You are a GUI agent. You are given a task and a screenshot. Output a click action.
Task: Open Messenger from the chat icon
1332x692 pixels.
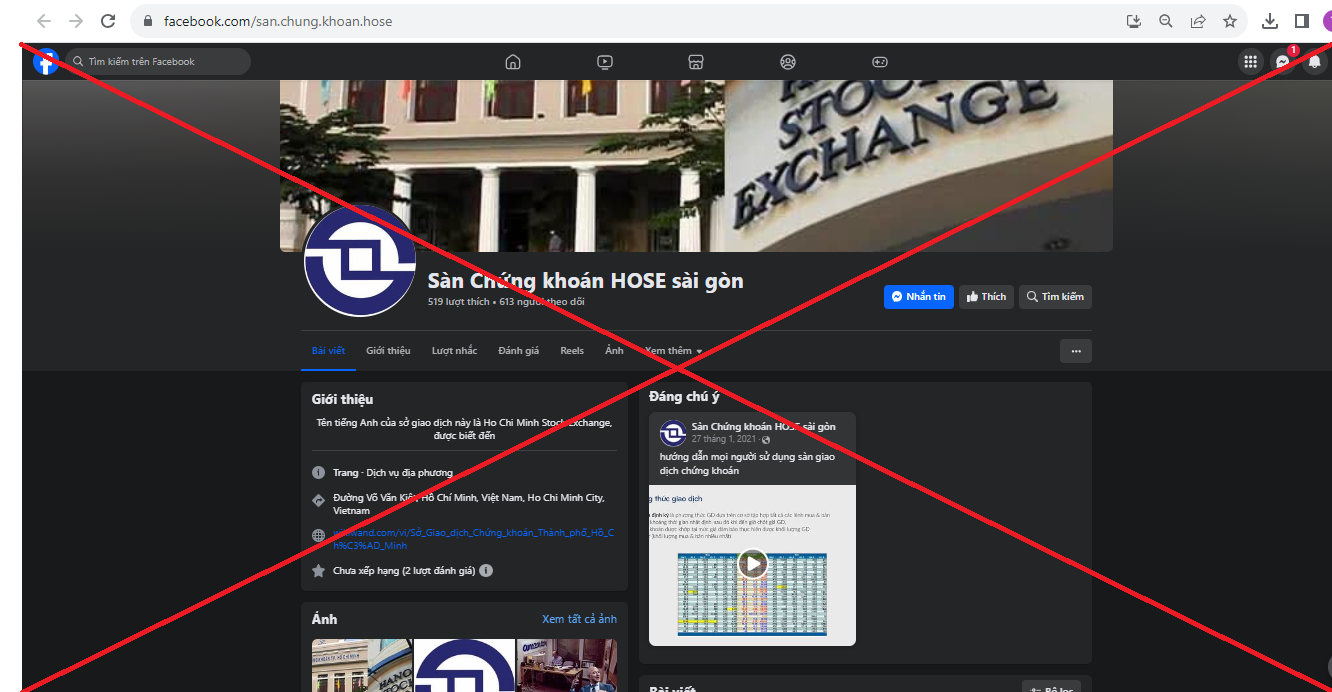[x=1282, y=61]
